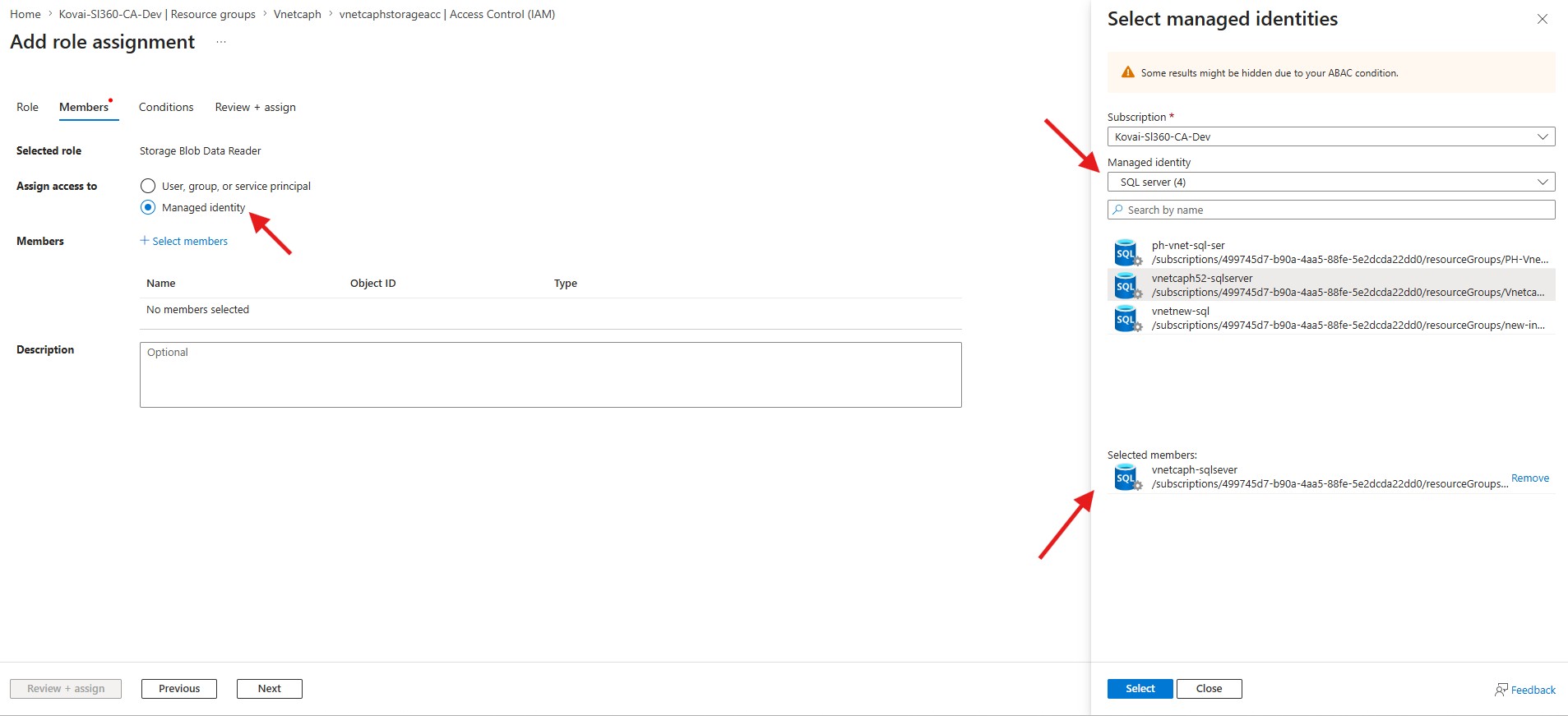Image resolution: width=1568 pixels, height=716 pixels.
Task: Click the selected vnetcaph-sqlsever SQL icon
Action: (x=1127, y=477)
